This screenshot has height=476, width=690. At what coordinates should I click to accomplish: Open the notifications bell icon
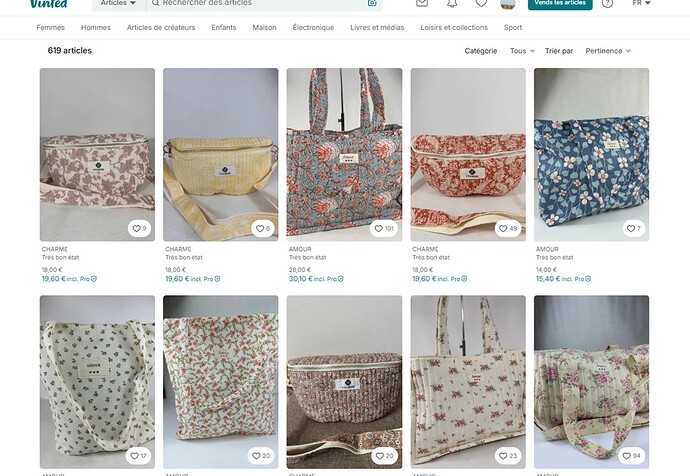coord(452,3)
